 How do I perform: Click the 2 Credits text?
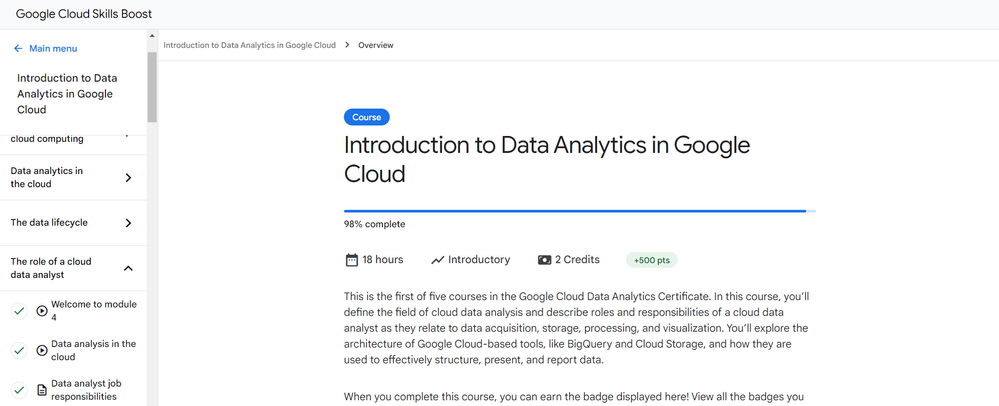tap(577, 260)
